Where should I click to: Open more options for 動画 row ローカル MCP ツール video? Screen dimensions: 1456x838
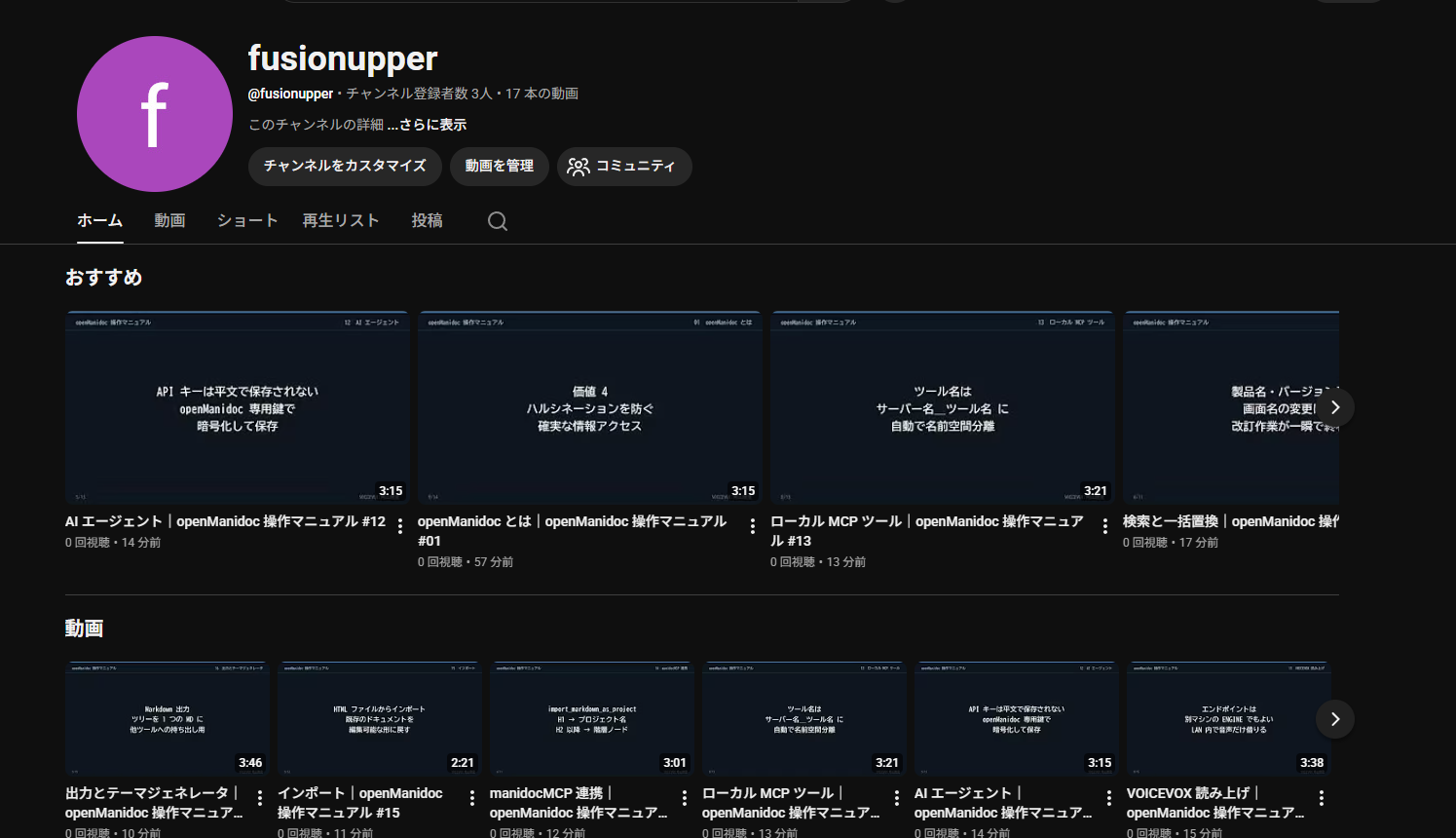(x=897, y=798)
